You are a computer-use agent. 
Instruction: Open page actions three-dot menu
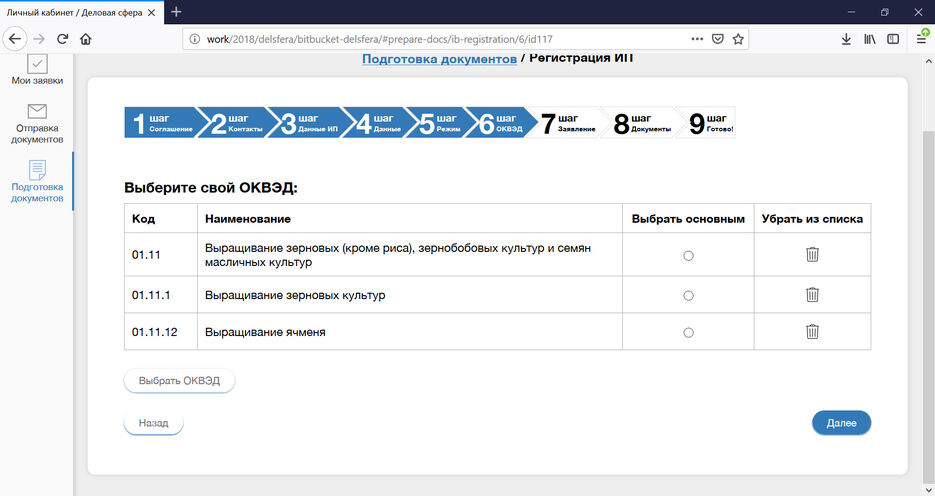[x=697, y=39]
